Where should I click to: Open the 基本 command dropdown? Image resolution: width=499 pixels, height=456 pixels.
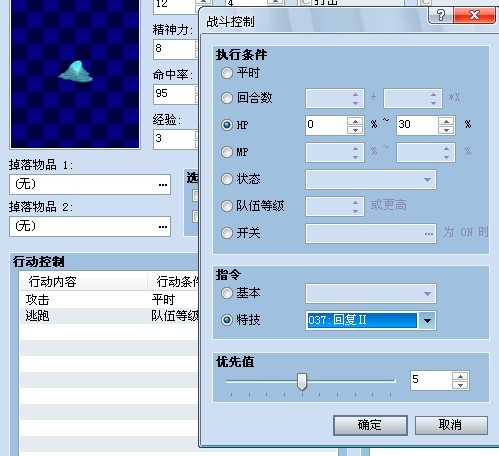371,293
